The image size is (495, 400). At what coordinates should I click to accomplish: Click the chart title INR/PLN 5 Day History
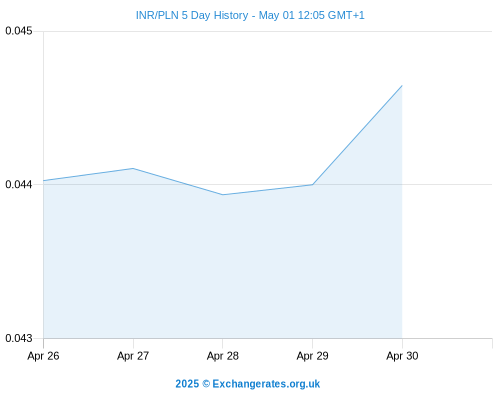pyautogui.click(x=192, y=15)
